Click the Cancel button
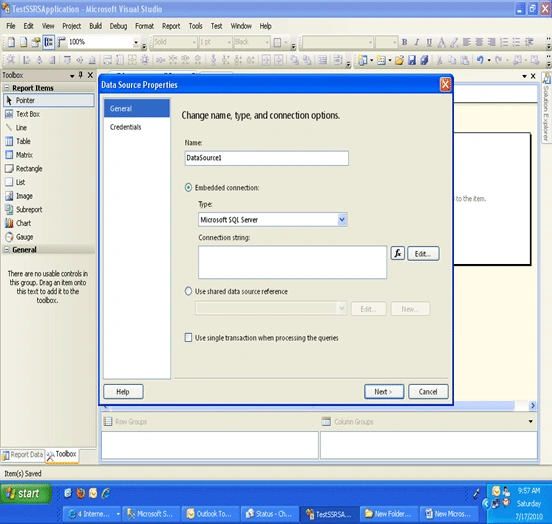This screenshot has width=552, height=524. pos(428,392)
